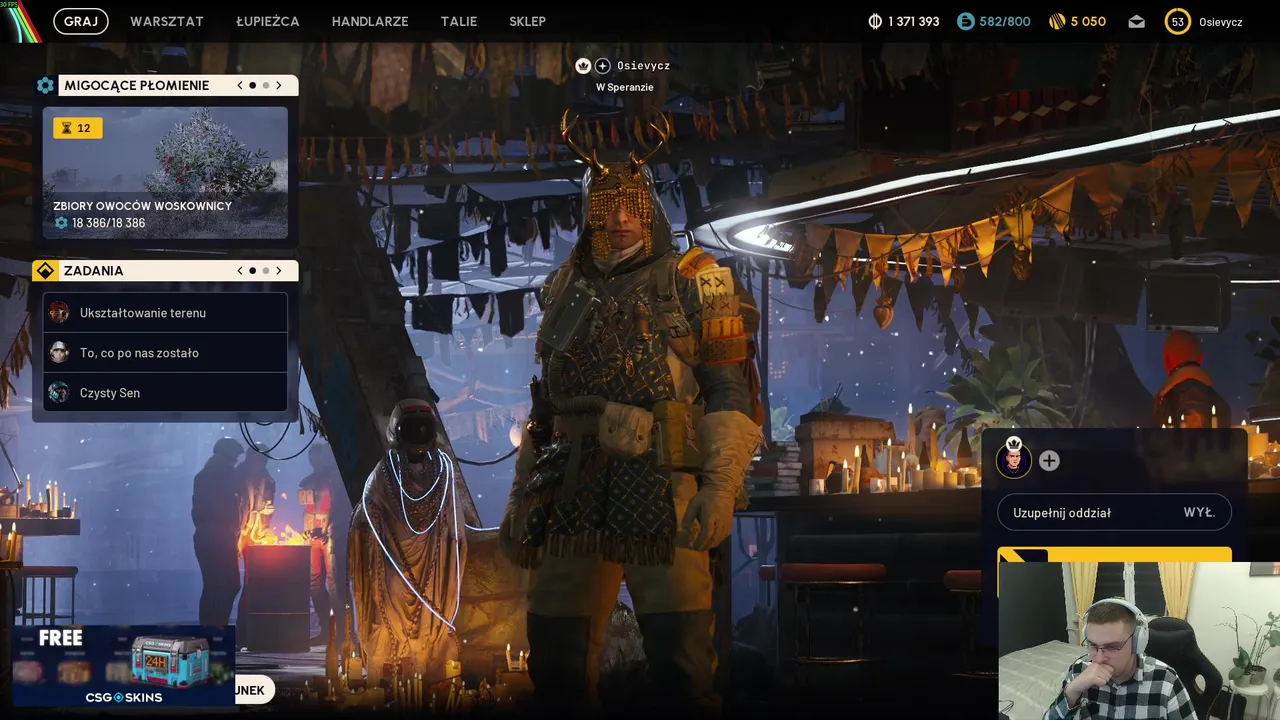This screenshot has height=720, width=1280.
Task: Open the Zbiory Owoców Woskownicy event card
Action: point(165,173)
